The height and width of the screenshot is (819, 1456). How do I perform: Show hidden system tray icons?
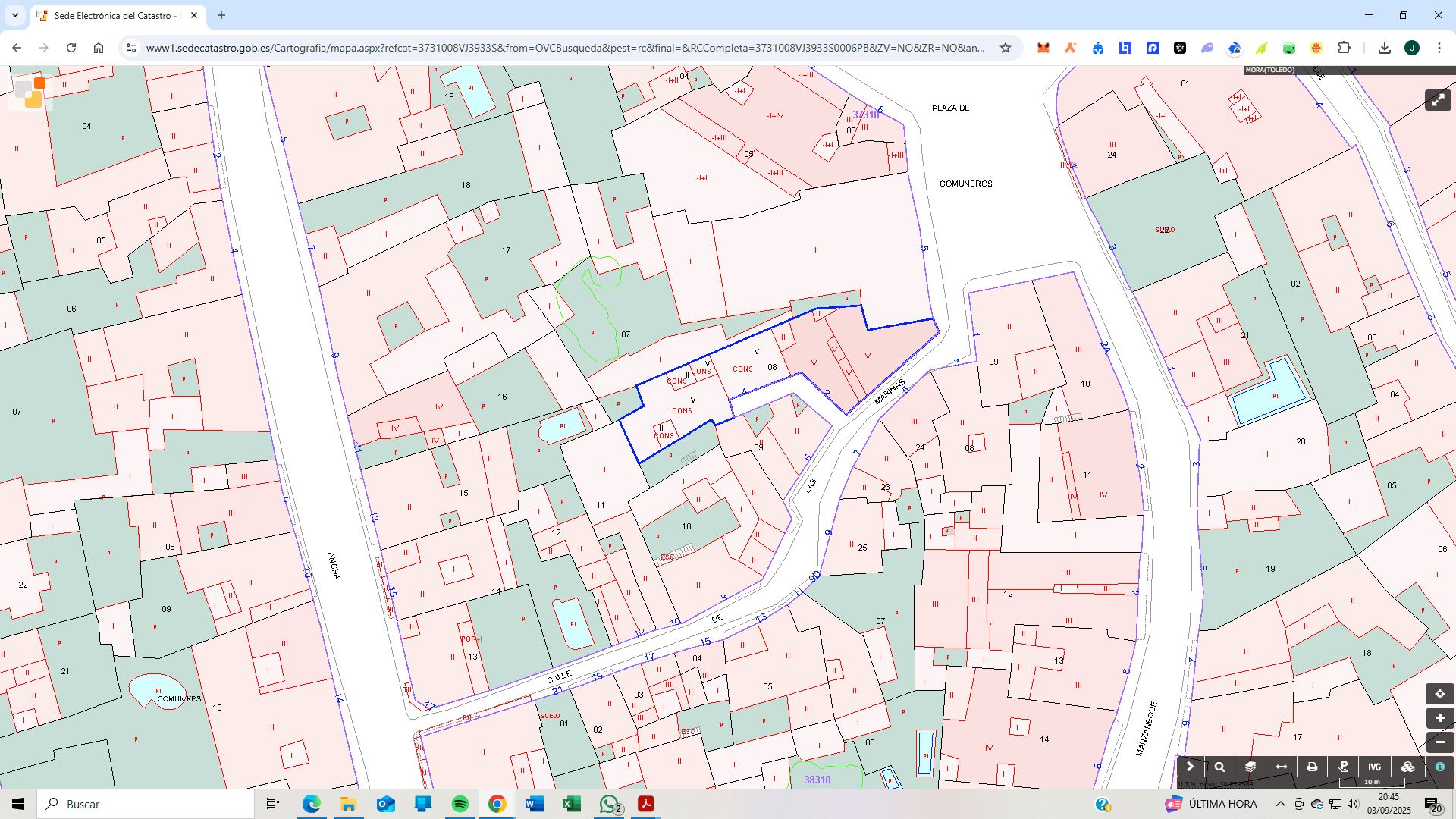point(1281,804)
